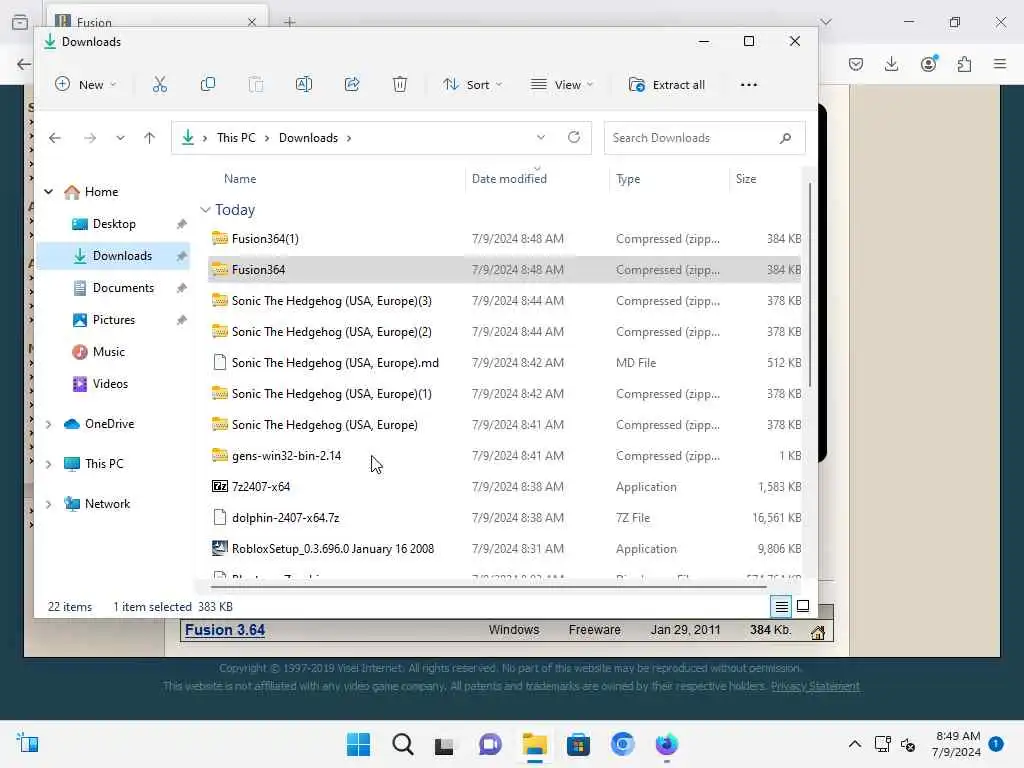Screen dimensions: 1024x768
Task: Click the Paste clipboard icon
Action: coord(256,84)
